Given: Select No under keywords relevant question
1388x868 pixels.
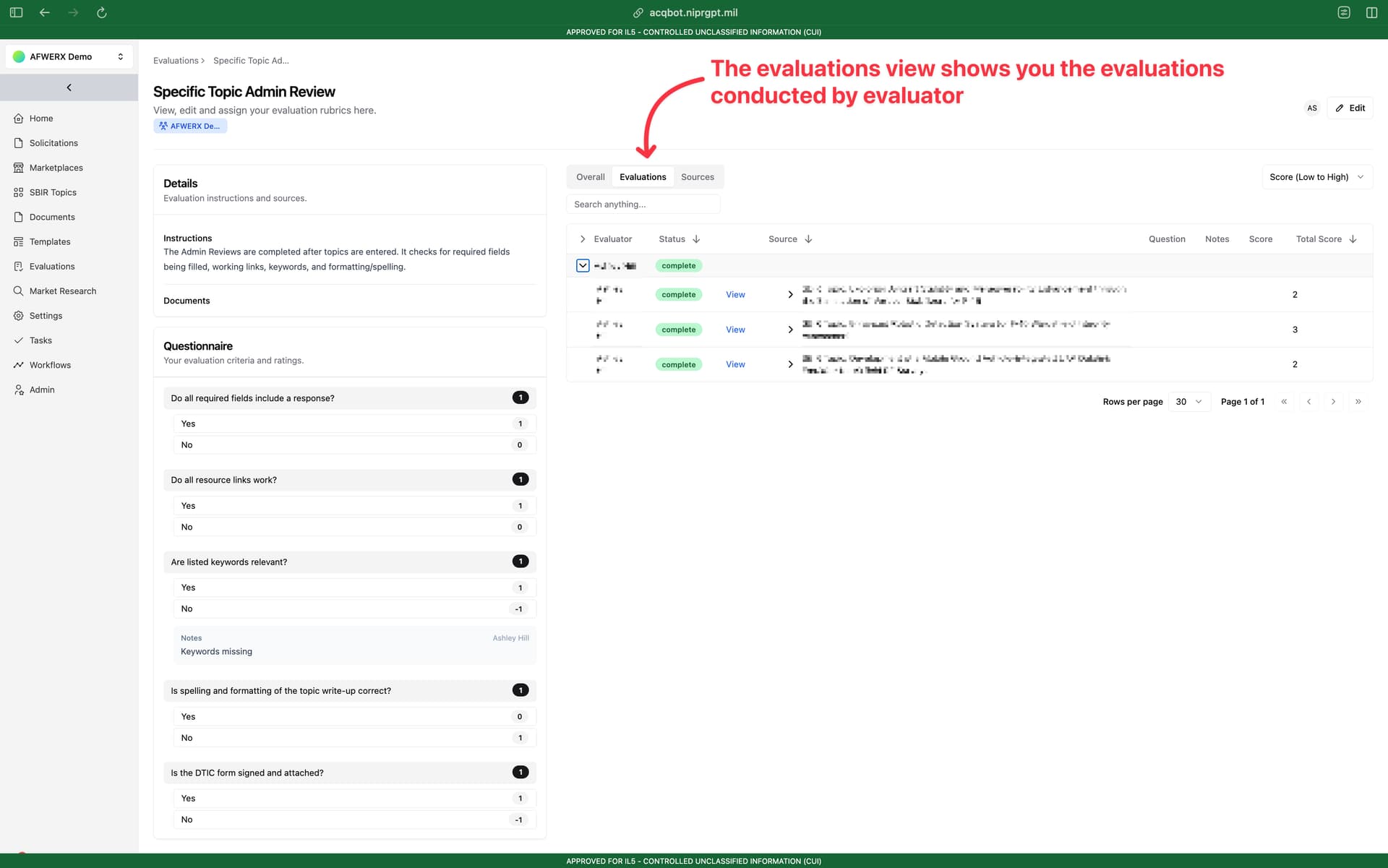Looking at the screenshot, I should coord(354,609).
